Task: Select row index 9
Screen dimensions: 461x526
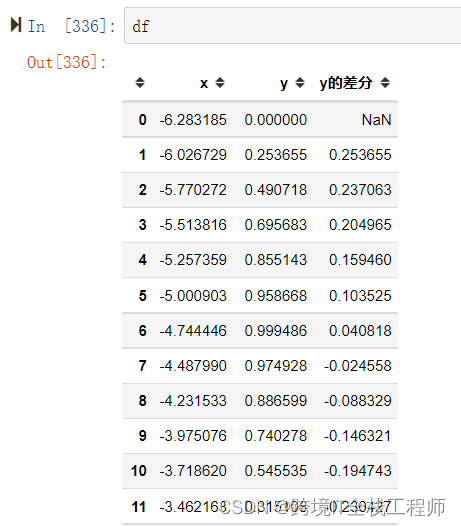Action: coord(143,436)
